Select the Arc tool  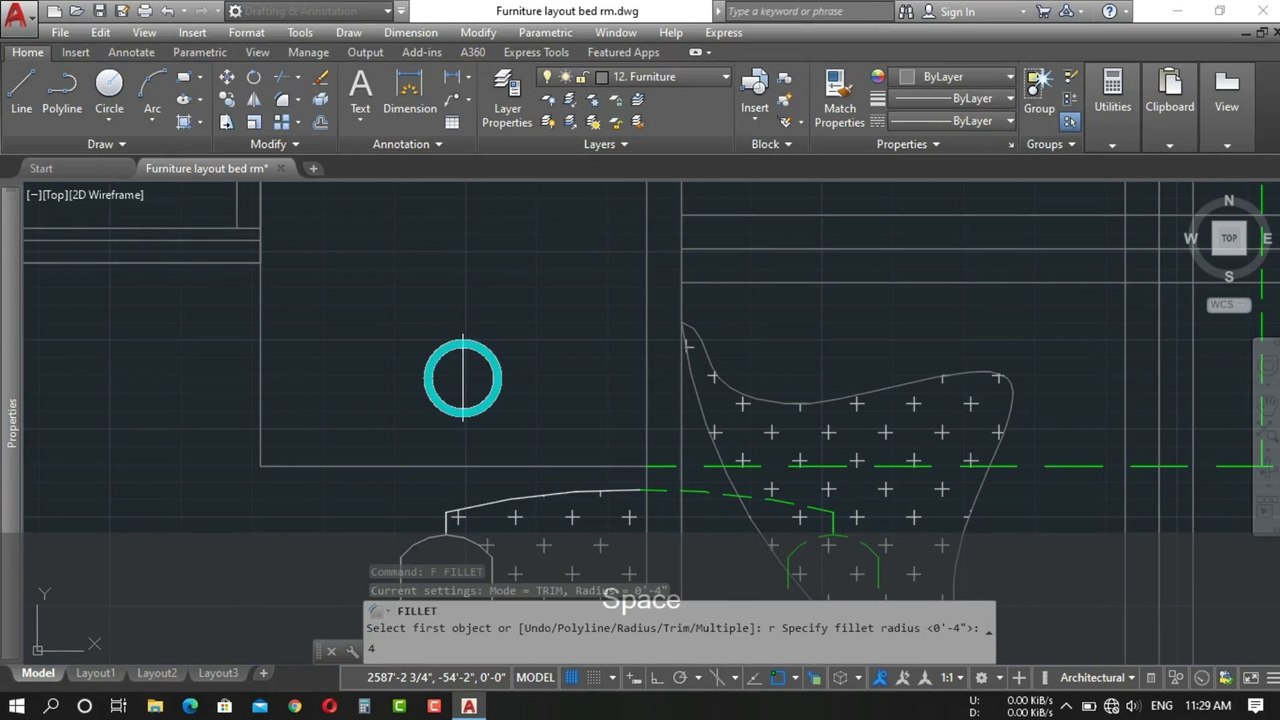click(x=152, y=92)
